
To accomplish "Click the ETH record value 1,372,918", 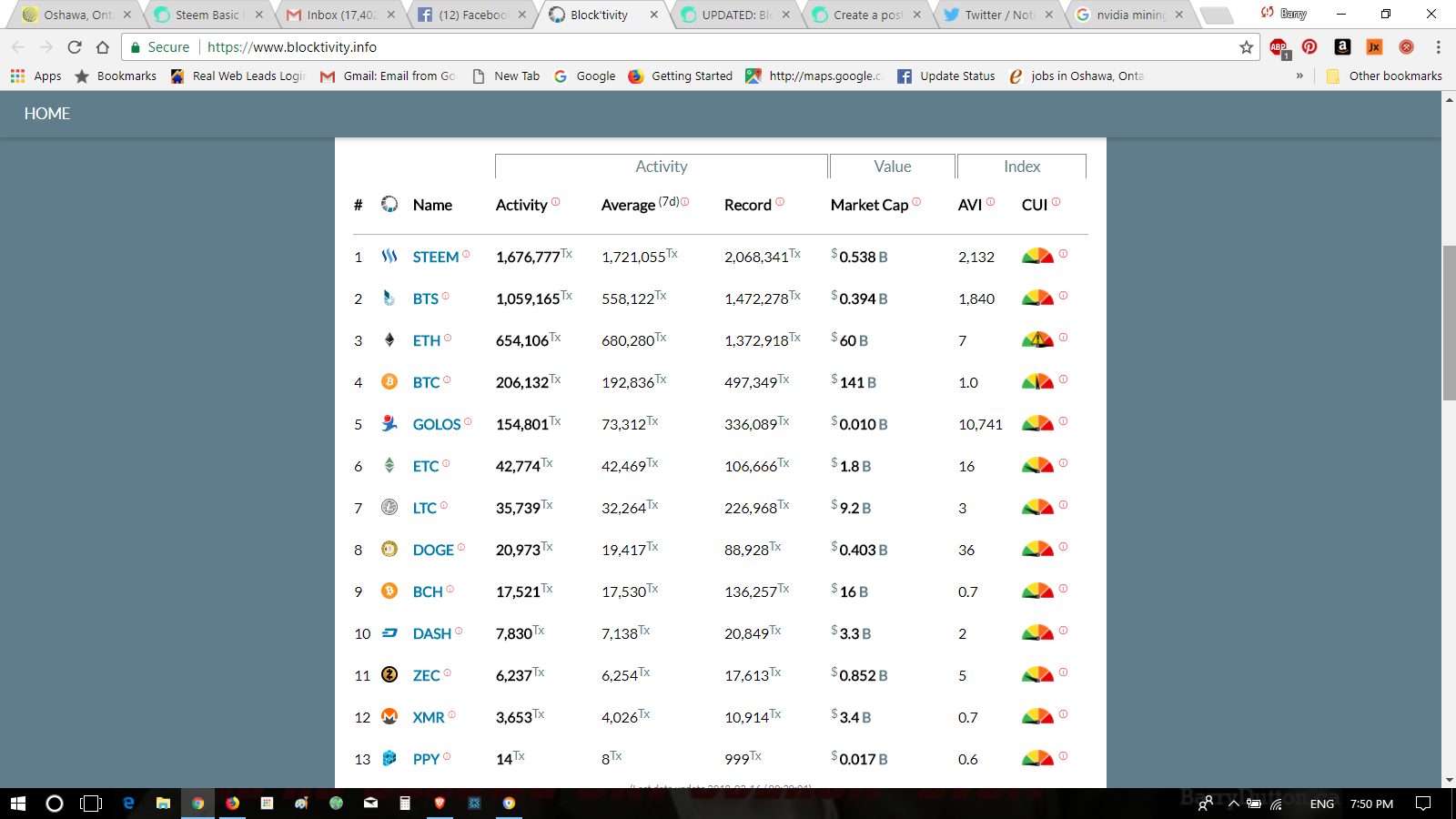I will click(x=756, y=341).
